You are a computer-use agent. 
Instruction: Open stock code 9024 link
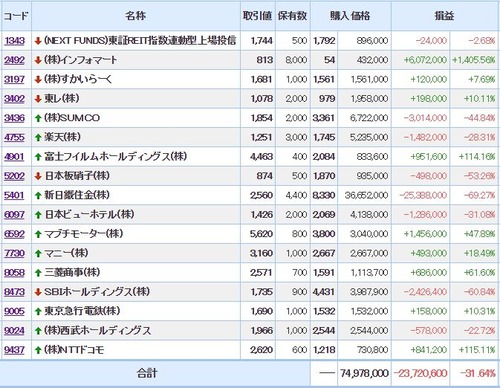coord(14,331)
